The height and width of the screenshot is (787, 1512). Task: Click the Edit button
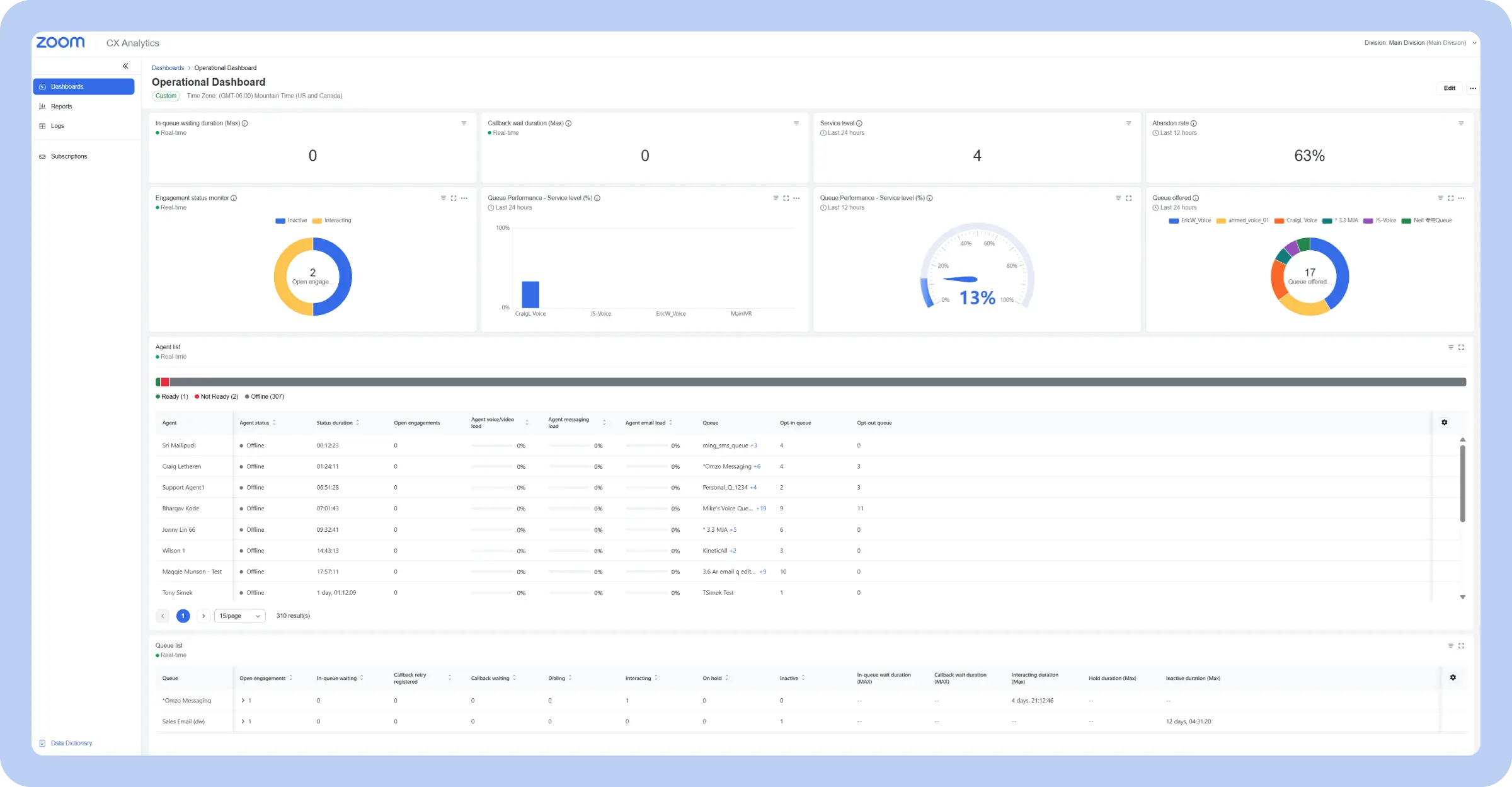pos(1450,88)
